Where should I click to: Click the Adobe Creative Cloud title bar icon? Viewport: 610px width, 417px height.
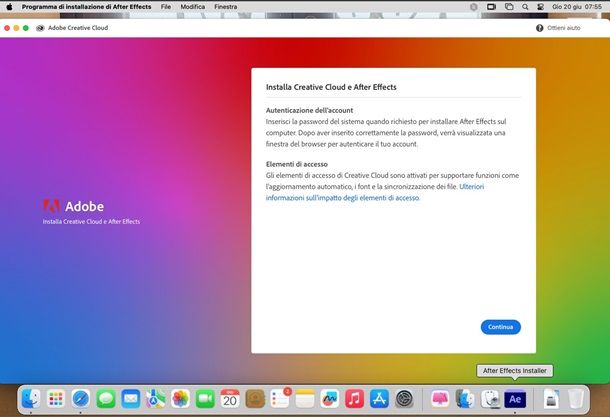tap(40, 28)
